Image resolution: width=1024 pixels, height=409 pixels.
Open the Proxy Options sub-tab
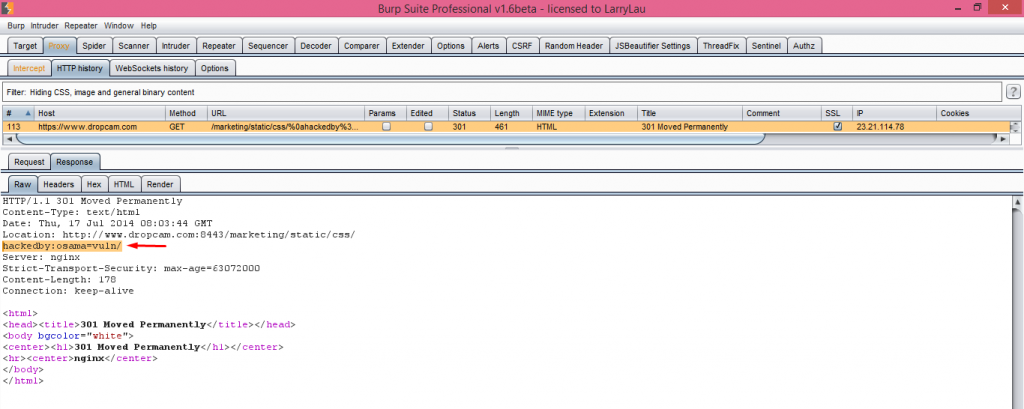click(x=215, y=68)
